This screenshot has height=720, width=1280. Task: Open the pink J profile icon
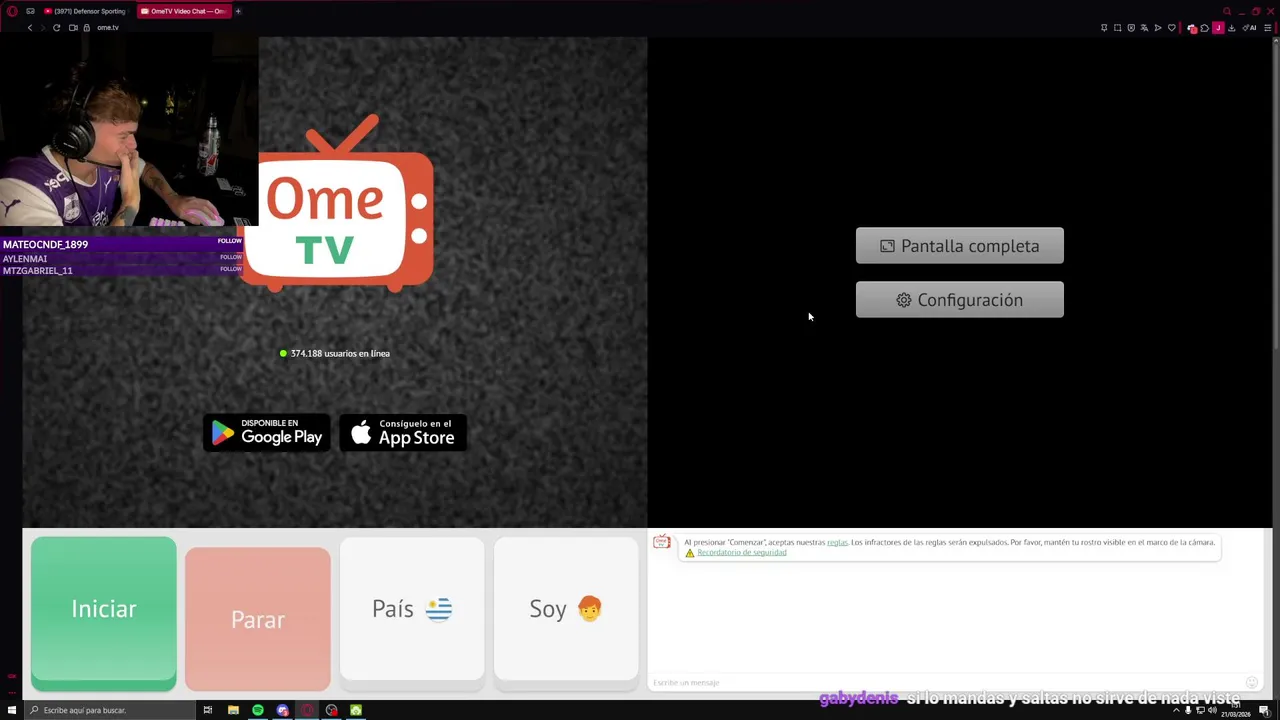pos(1218,28)
